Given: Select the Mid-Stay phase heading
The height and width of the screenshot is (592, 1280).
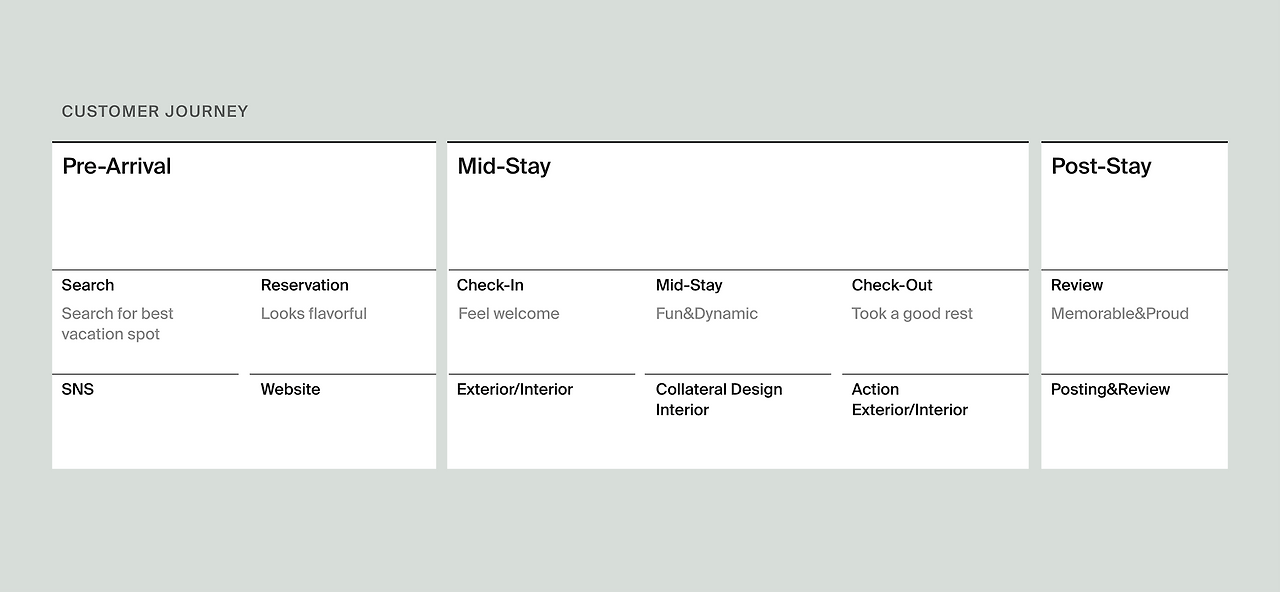Looking at the screenshot, I should tap(504, 166).
